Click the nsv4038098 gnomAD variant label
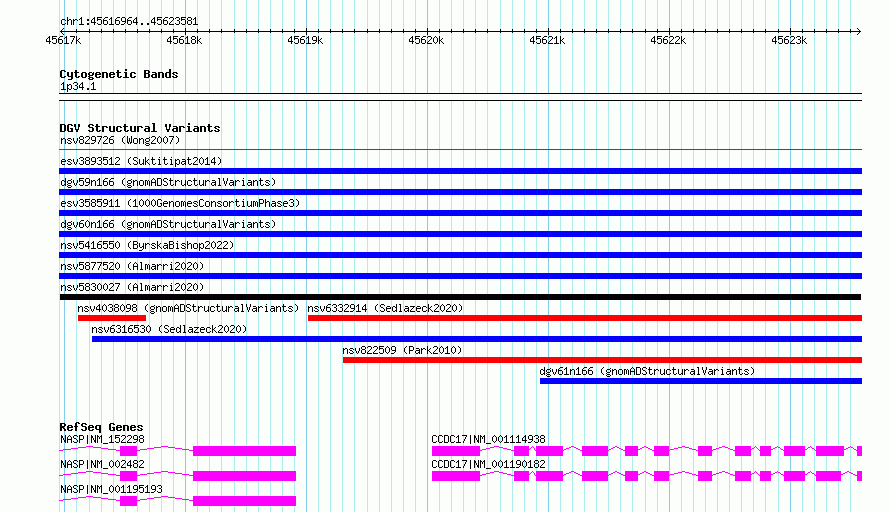The width and height of the screenshot is (890, 512). tap(188, 308)
